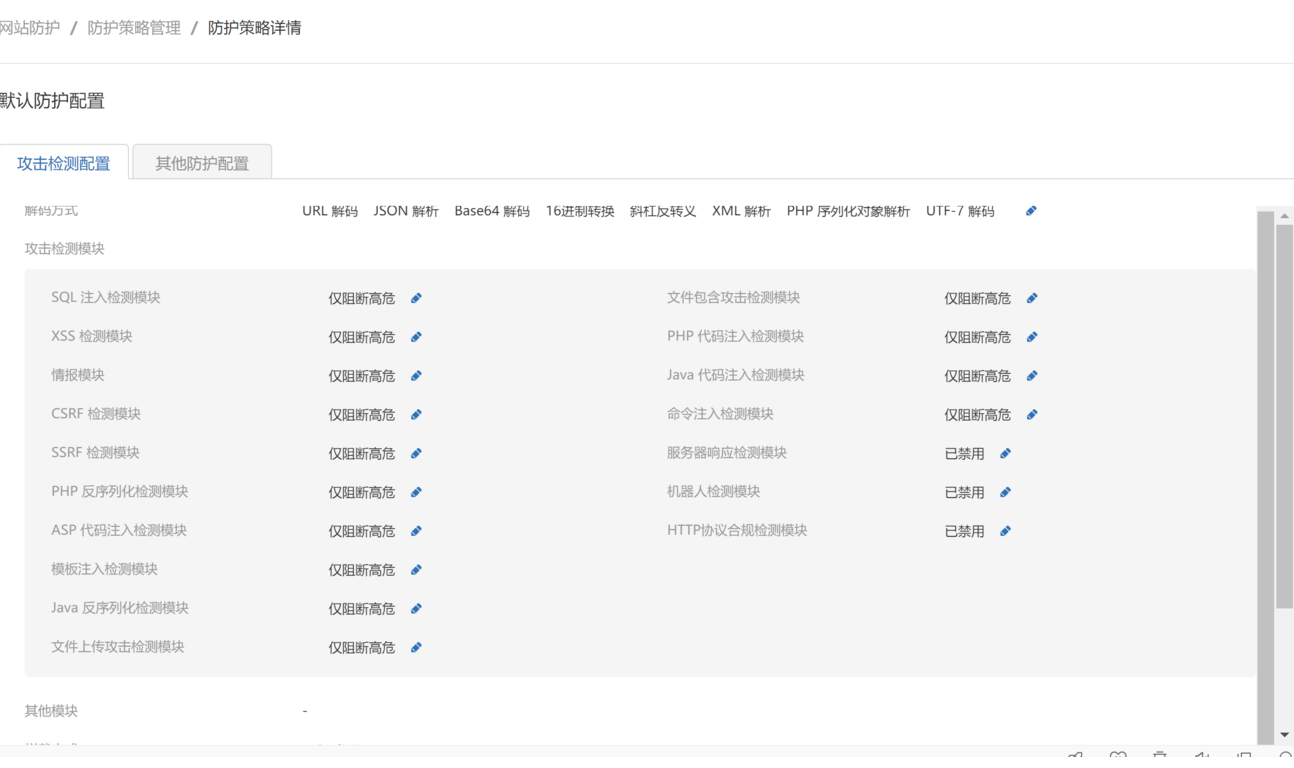Click edit icon for SQL 注入检测模块

(416, 298)
